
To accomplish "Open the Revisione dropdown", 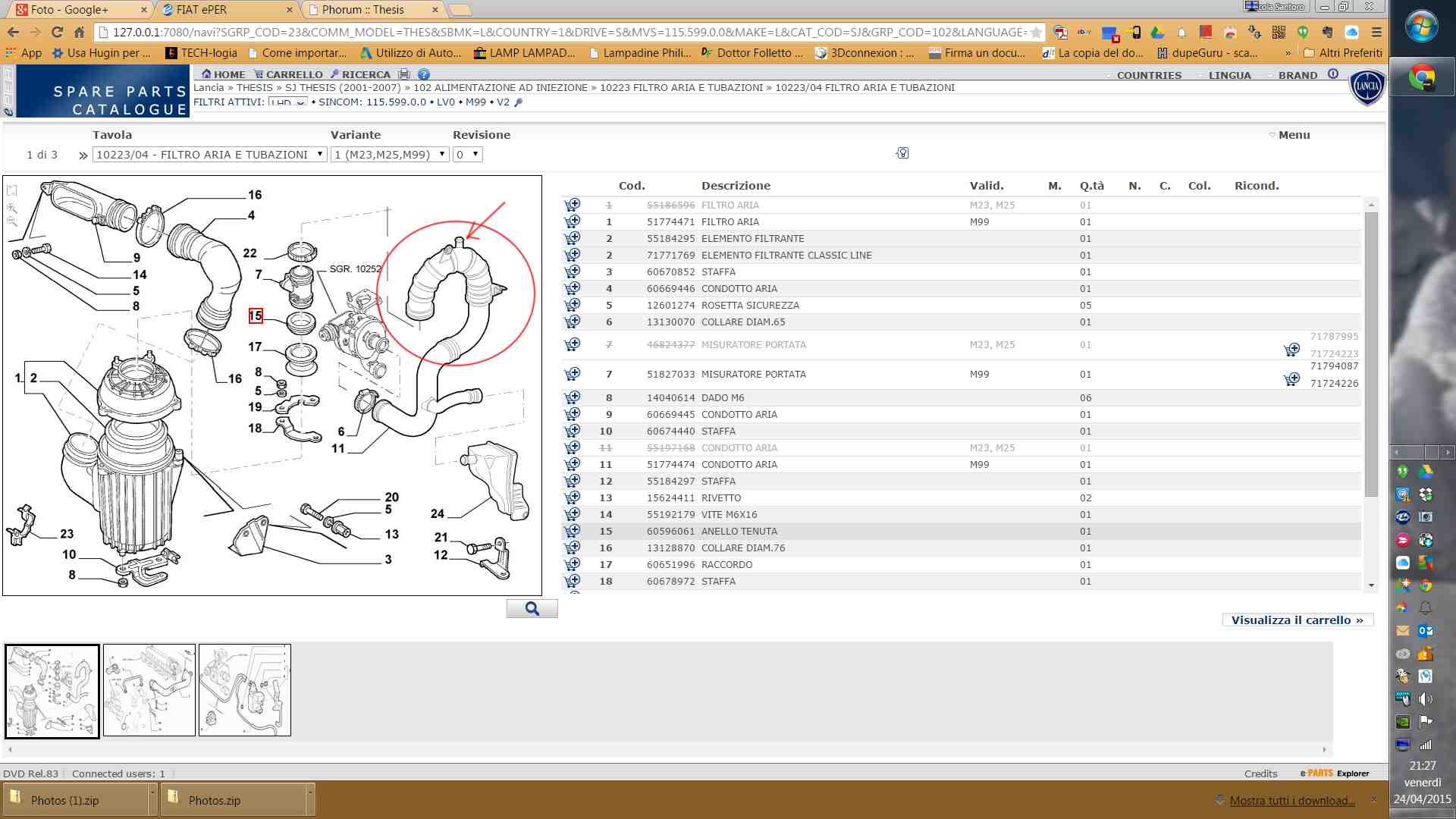I will (467, 155).
